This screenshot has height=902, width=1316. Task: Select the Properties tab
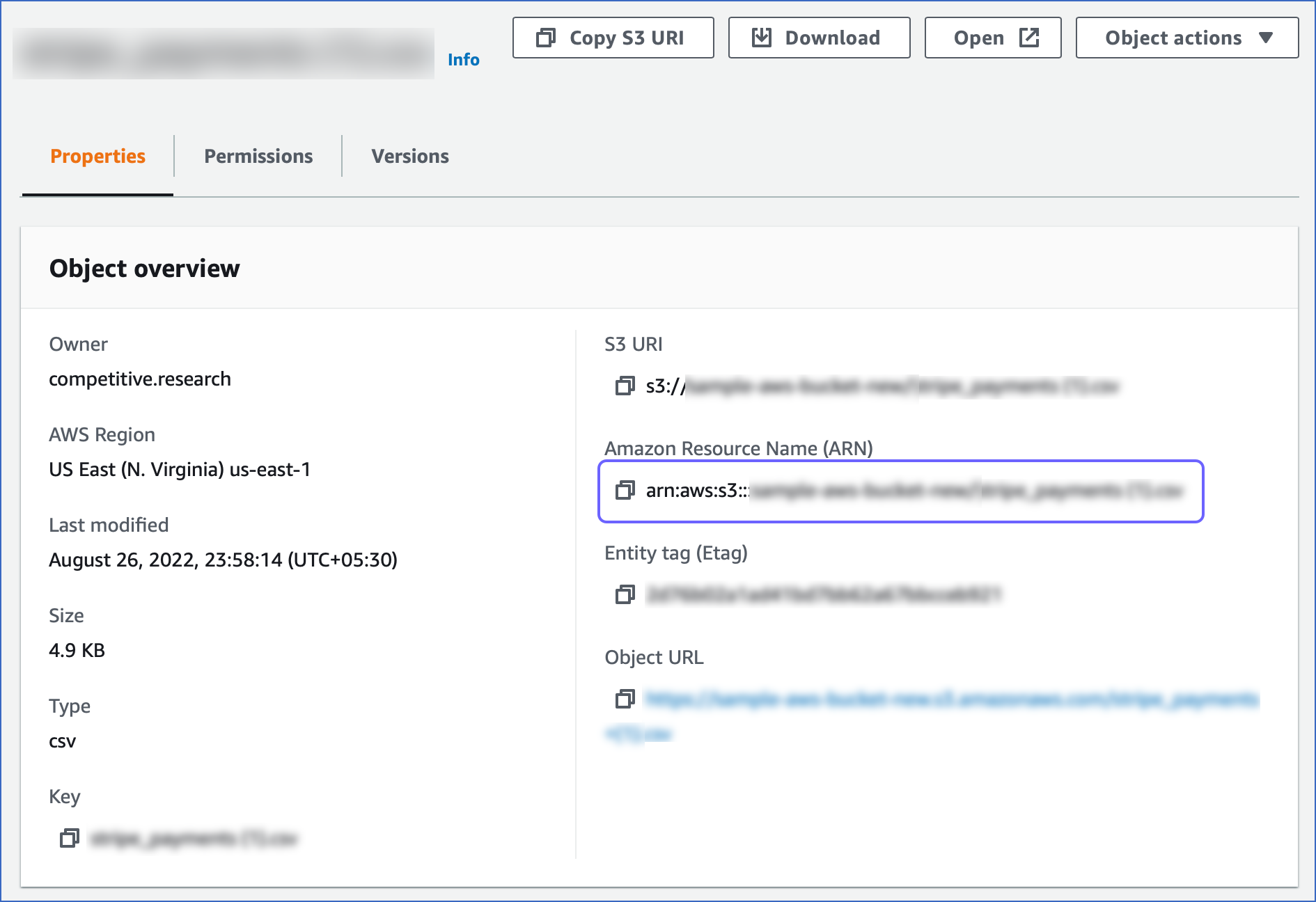(x=97, y=156)
